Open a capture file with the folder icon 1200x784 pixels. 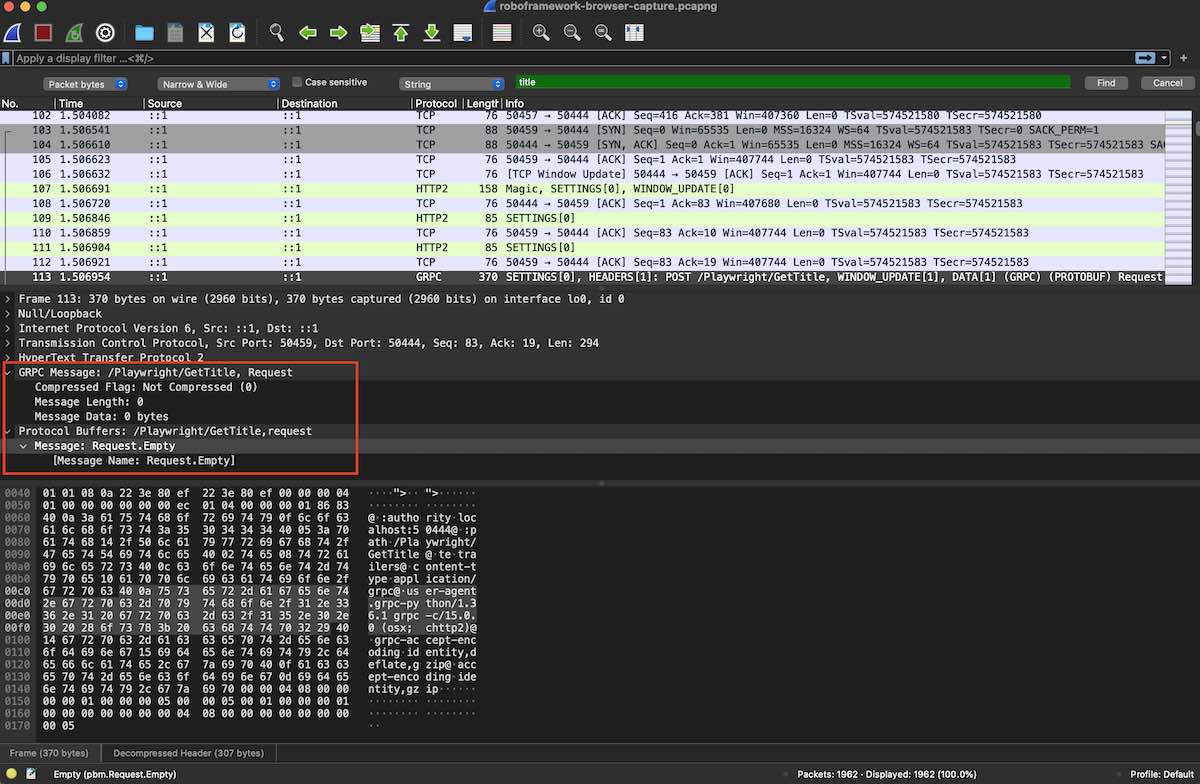pyautogui.click(x=142, y=32)
